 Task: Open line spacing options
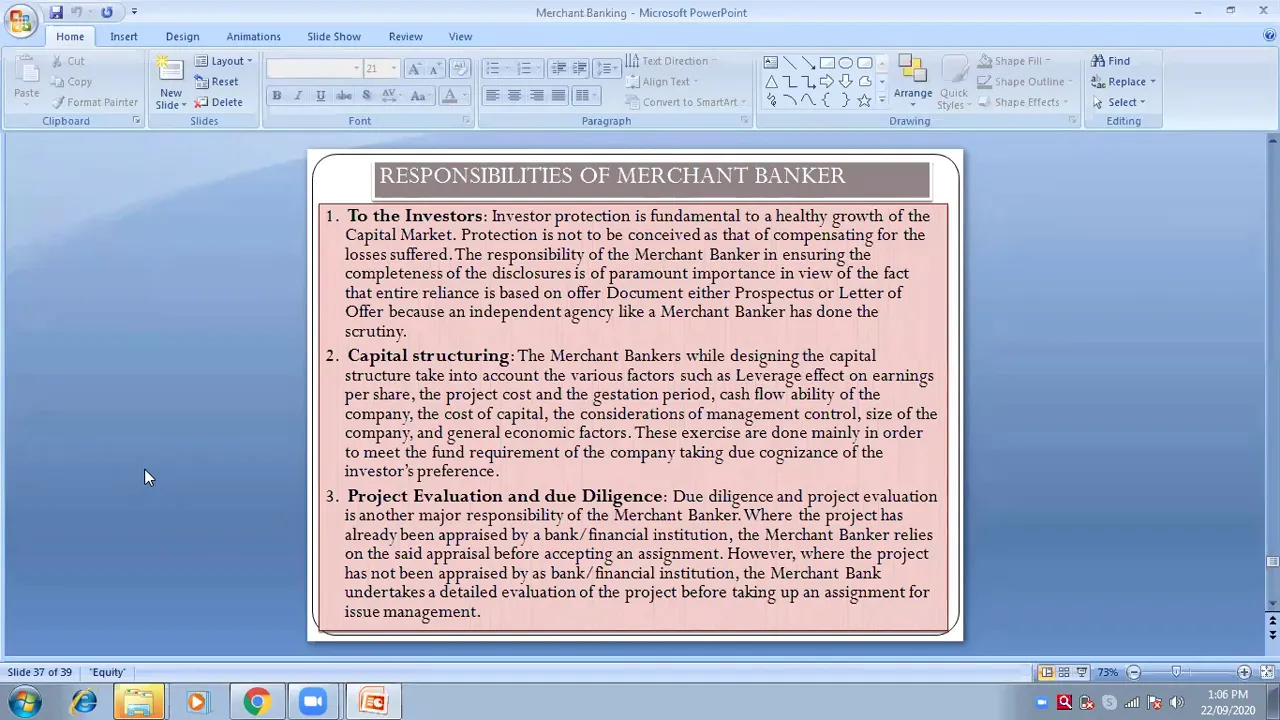point(606,68)
